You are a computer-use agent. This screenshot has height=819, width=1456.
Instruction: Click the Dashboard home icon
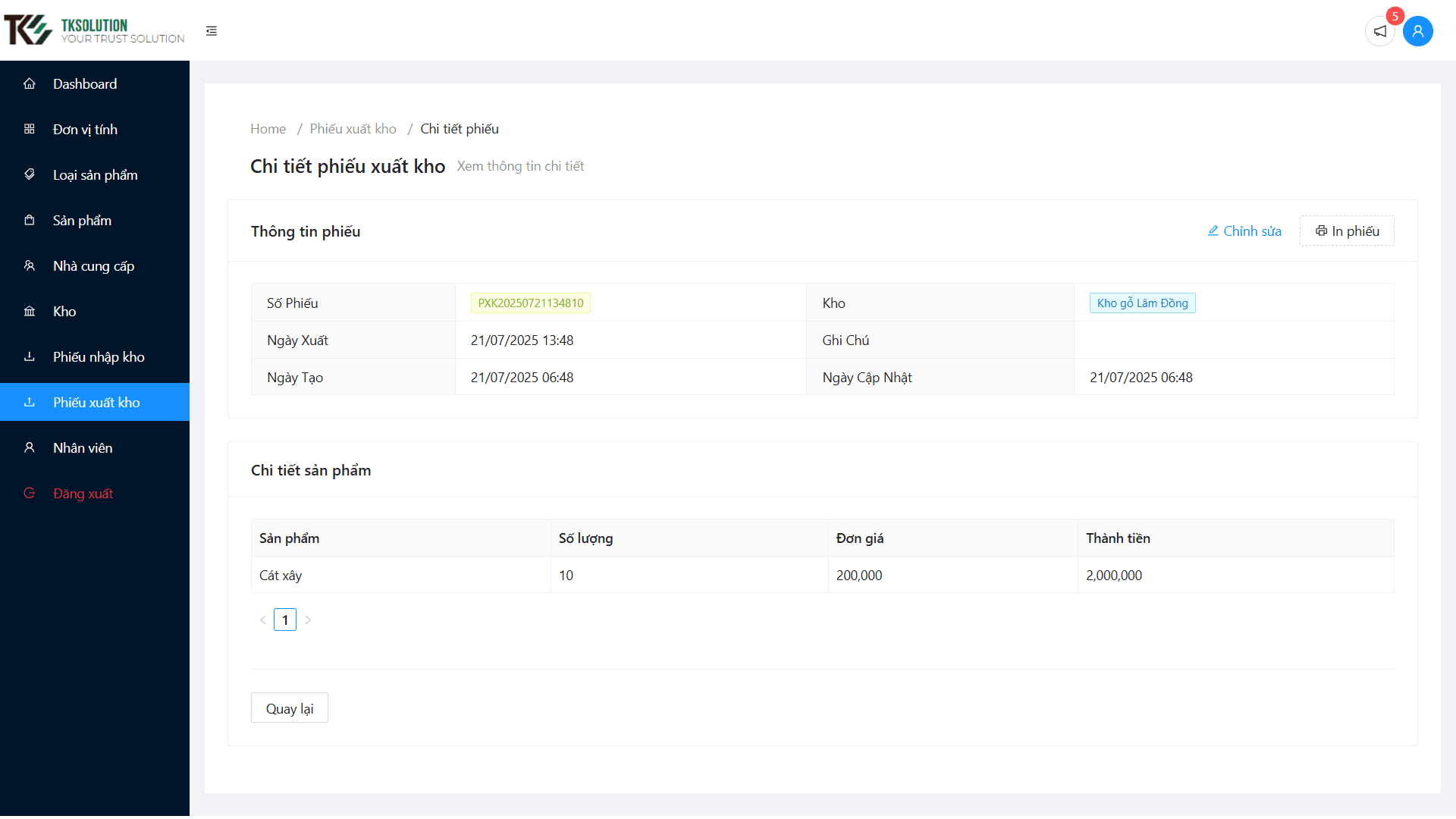tap(30, 83)
